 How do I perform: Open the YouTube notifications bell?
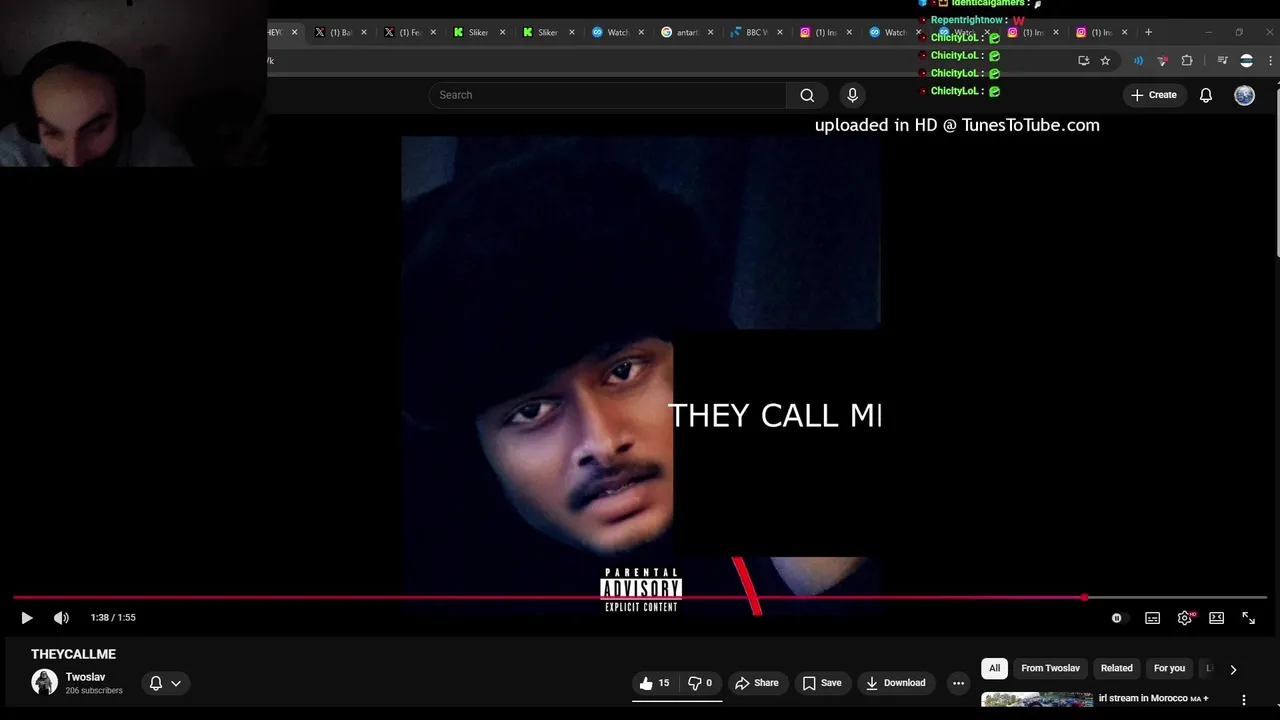pos(1206,95)
